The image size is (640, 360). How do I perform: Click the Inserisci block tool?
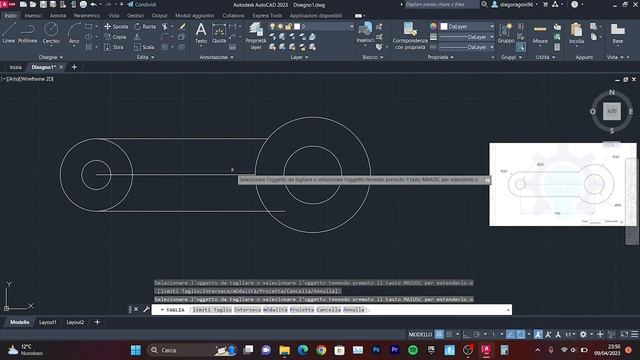click(365, 33)
